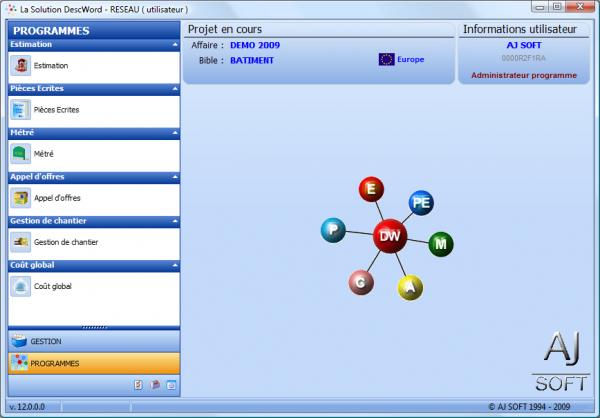
Task: Click the pink C sphere
Action: tap(361, 282)
